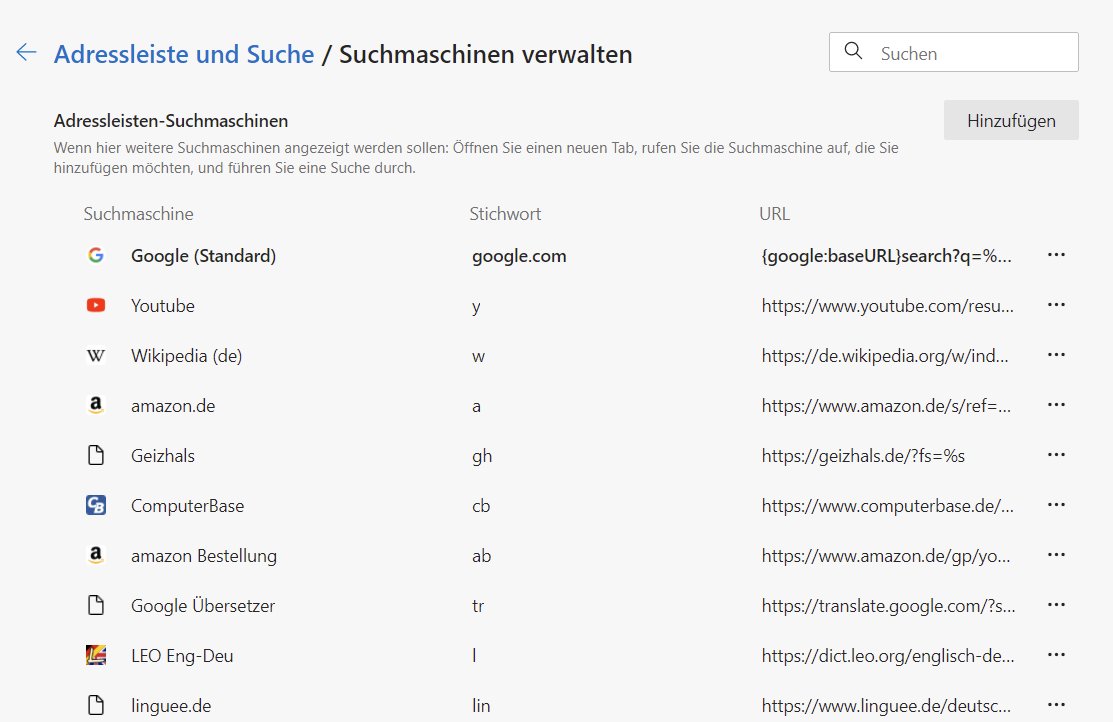
Task: Click the URL column header
Action: click(774, 214)
